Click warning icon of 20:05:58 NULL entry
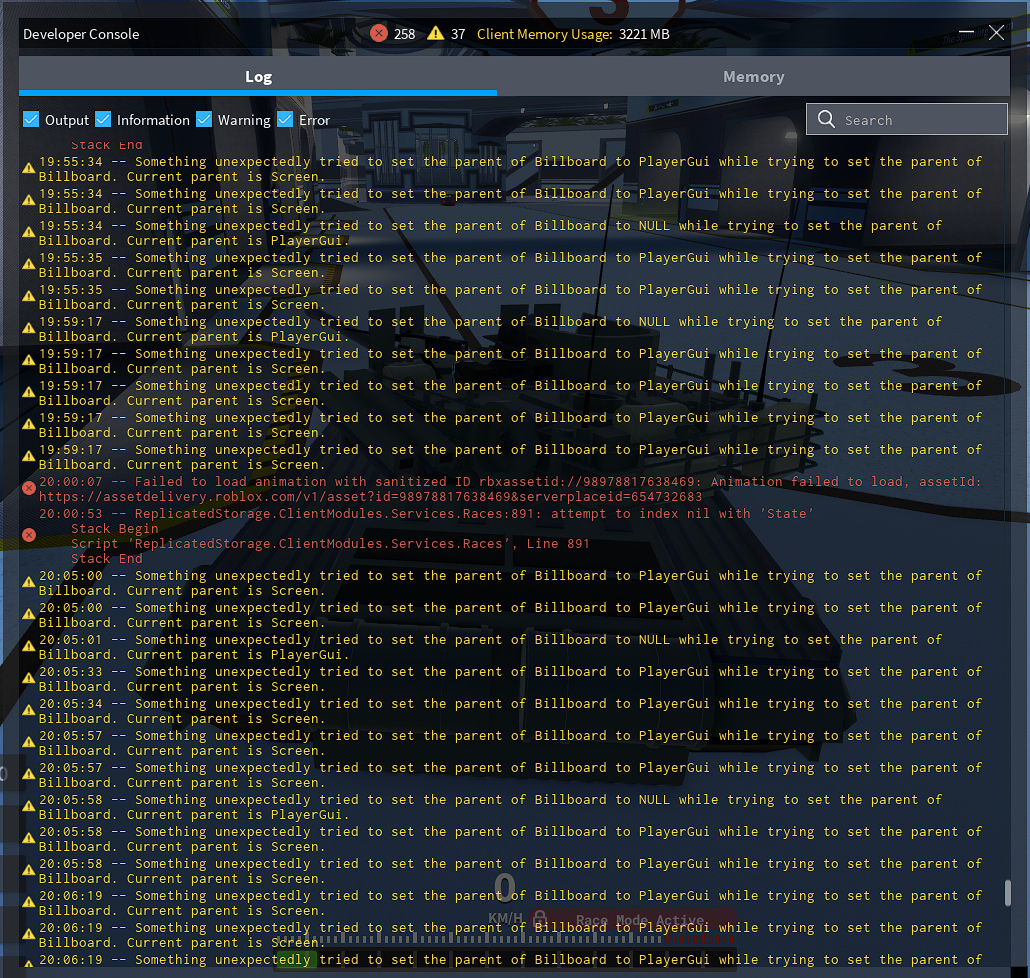This screenshot has height=978, width=1030. pyautogui.click(x=28, y=807)
